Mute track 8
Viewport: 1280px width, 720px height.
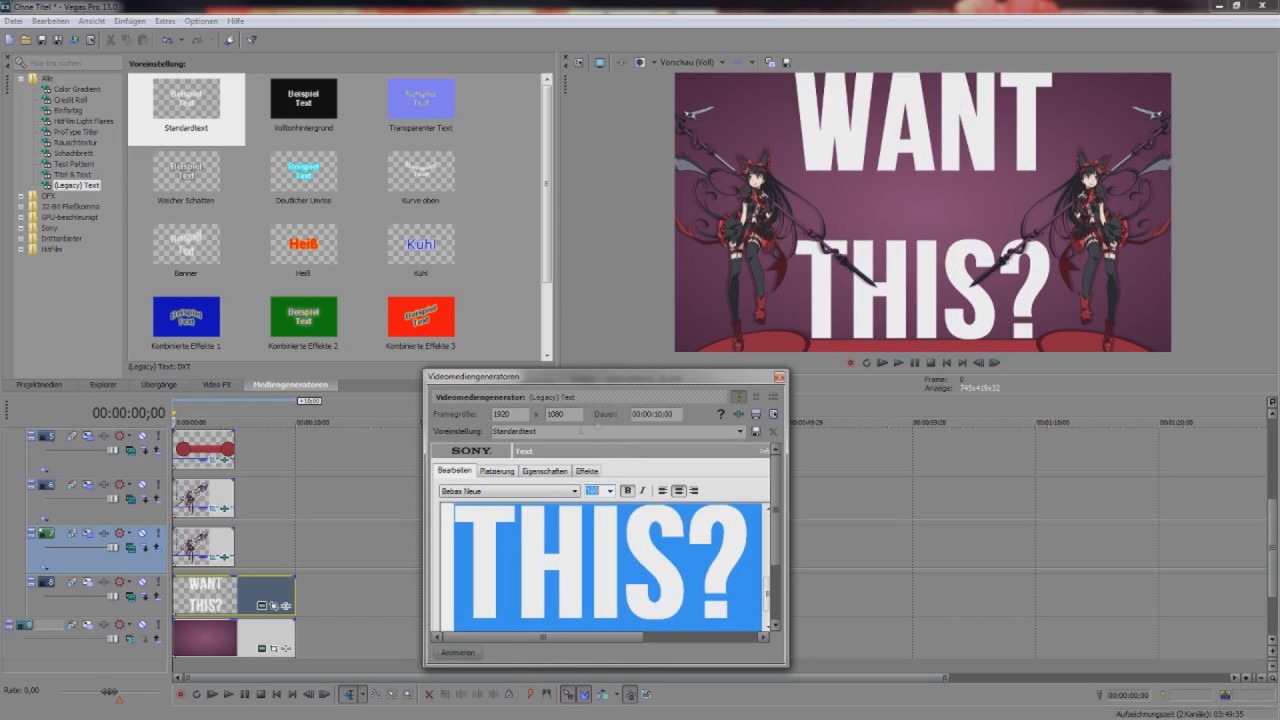142,582
